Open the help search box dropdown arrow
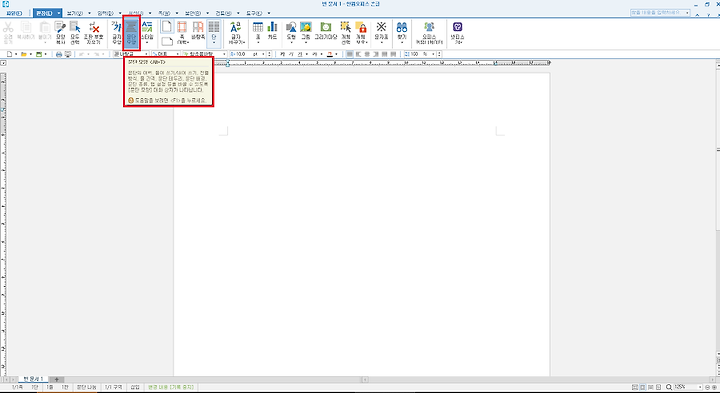 pyautogui.click(x=687, y=13)
